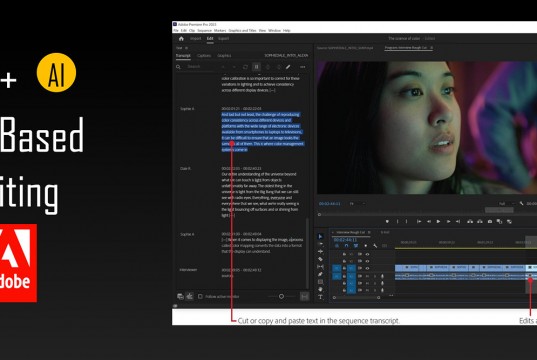Click the Play button in Program monitor
The height and width of the screenshot is (360, 537).
click(438, 222)
